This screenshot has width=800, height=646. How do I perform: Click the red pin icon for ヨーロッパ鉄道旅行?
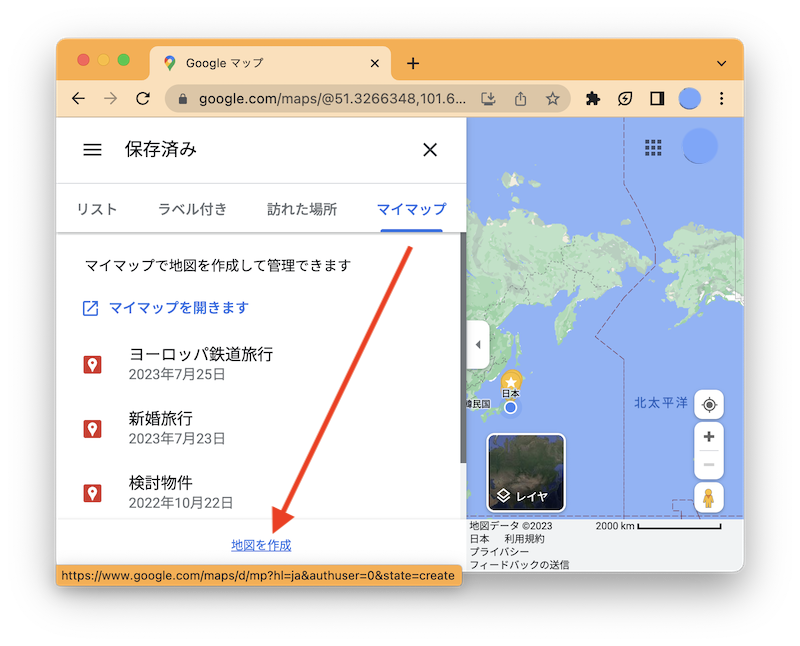(x=92, y=364)
